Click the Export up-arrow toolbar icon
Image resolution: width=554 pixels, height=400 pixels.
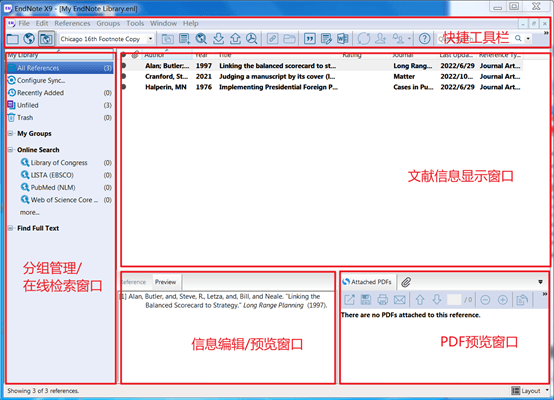[235, 39]
